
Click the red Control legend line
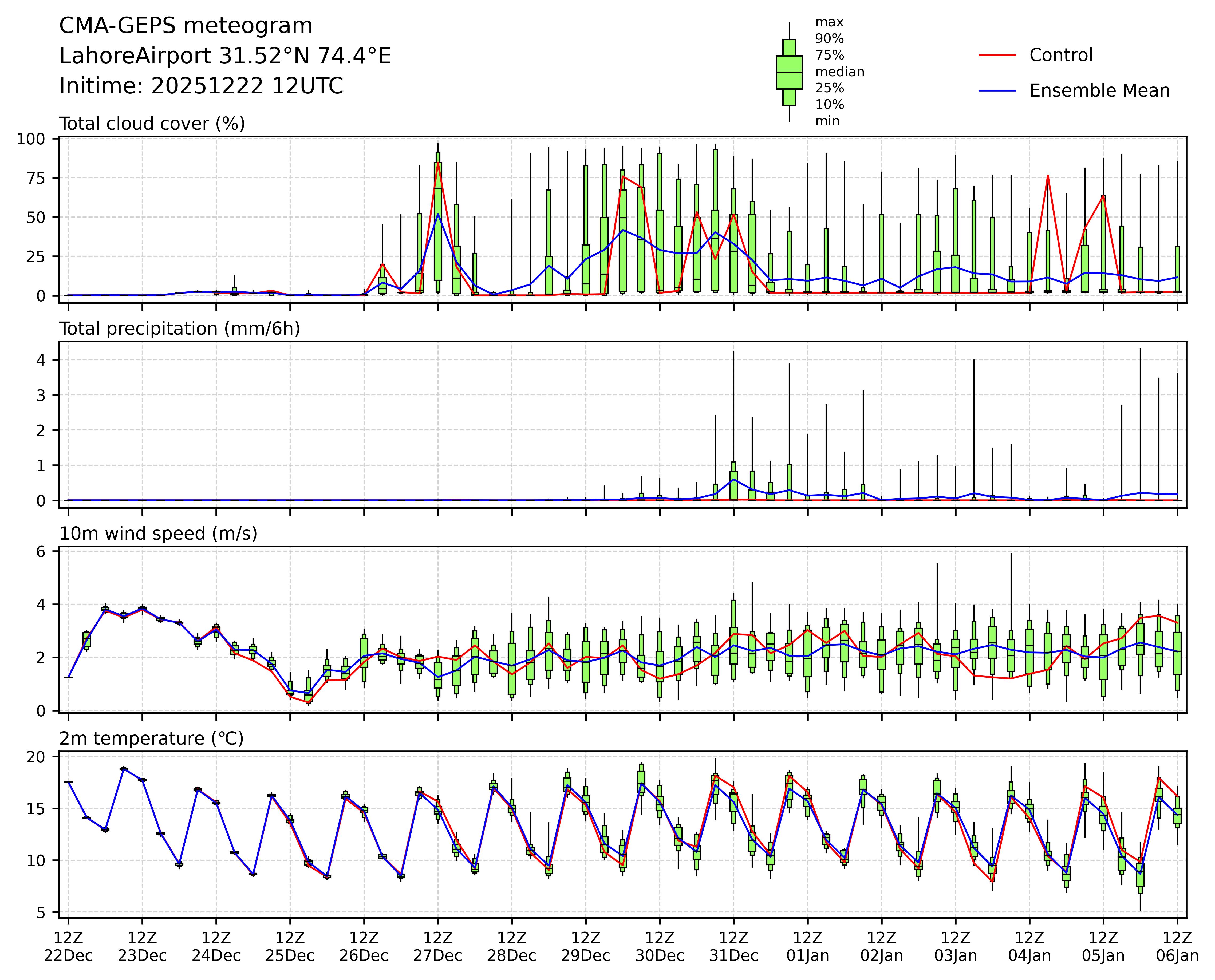[997, 55]
